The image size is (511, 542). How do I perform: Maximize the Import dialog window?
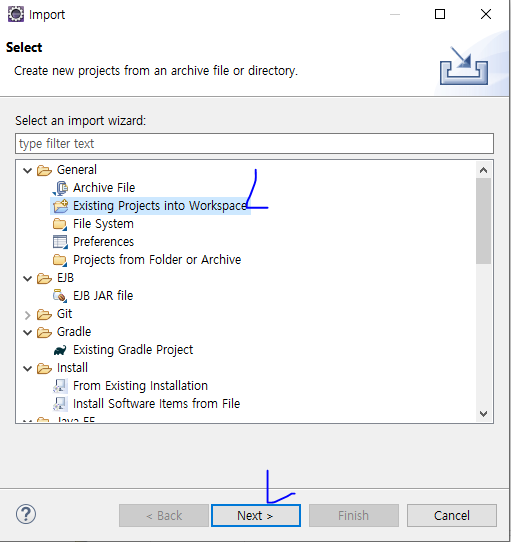coord(440,14)
